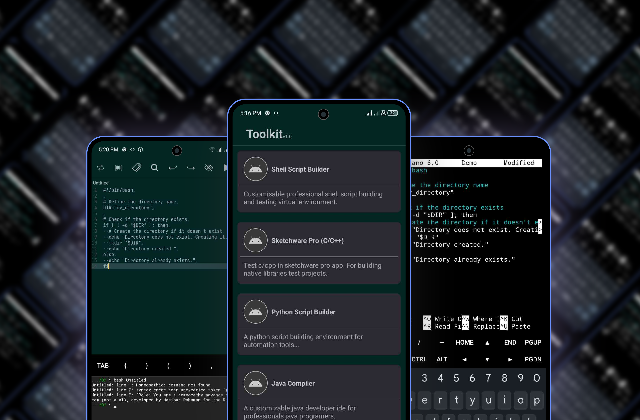The image size is (640, 420).
Task: Click the search magnifier in editor toolbar
Action: 154,168
